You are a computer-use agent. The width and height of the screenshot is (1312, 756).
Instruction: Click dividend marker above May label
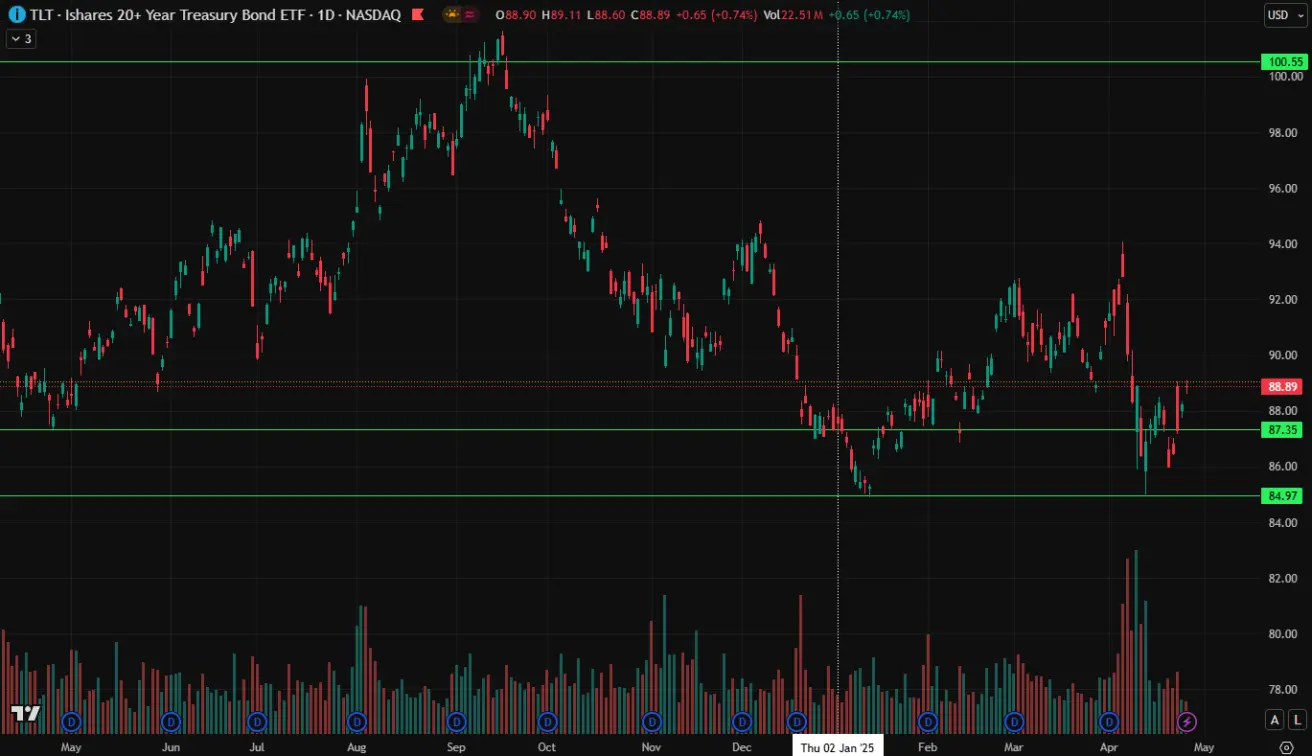pyautogui.click(x=71, y=721)
